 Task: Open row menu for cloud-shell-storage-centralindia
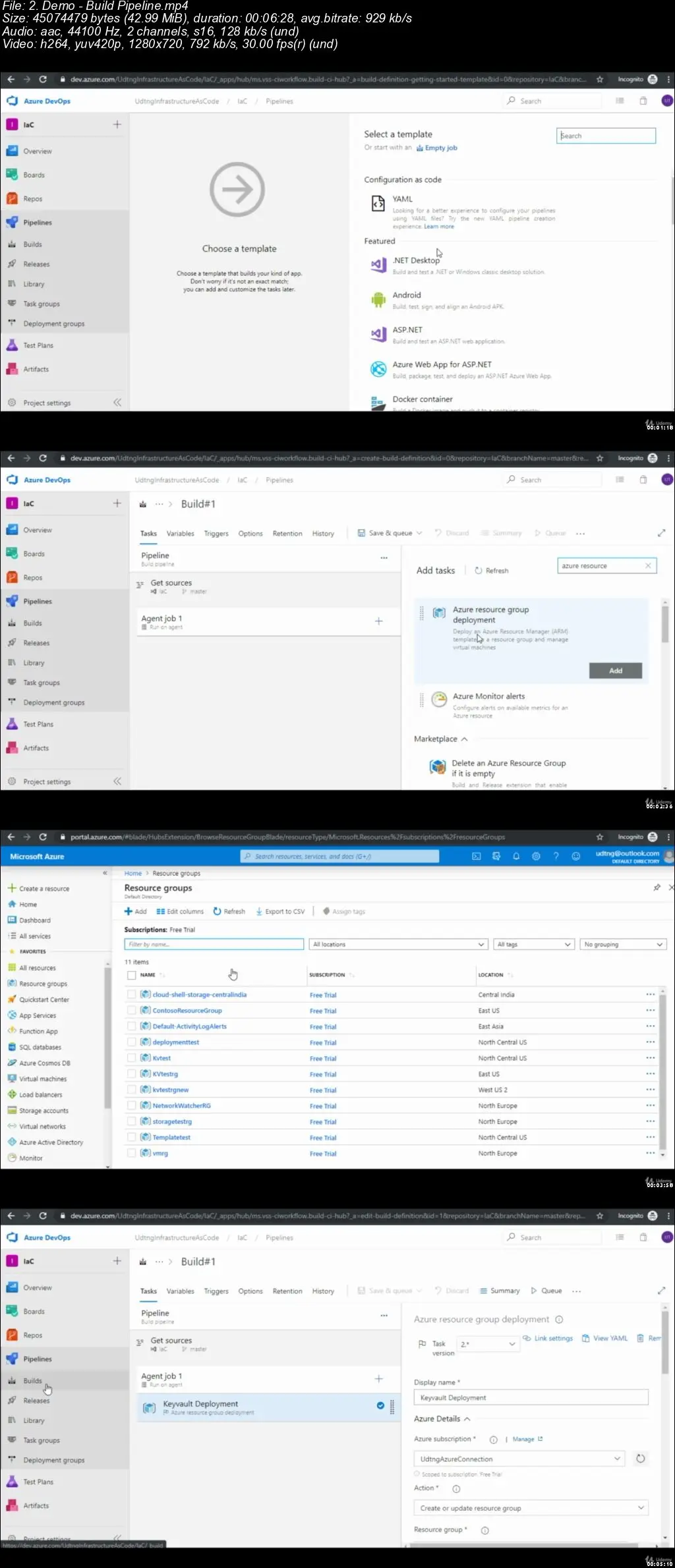(x=651, y=994)
